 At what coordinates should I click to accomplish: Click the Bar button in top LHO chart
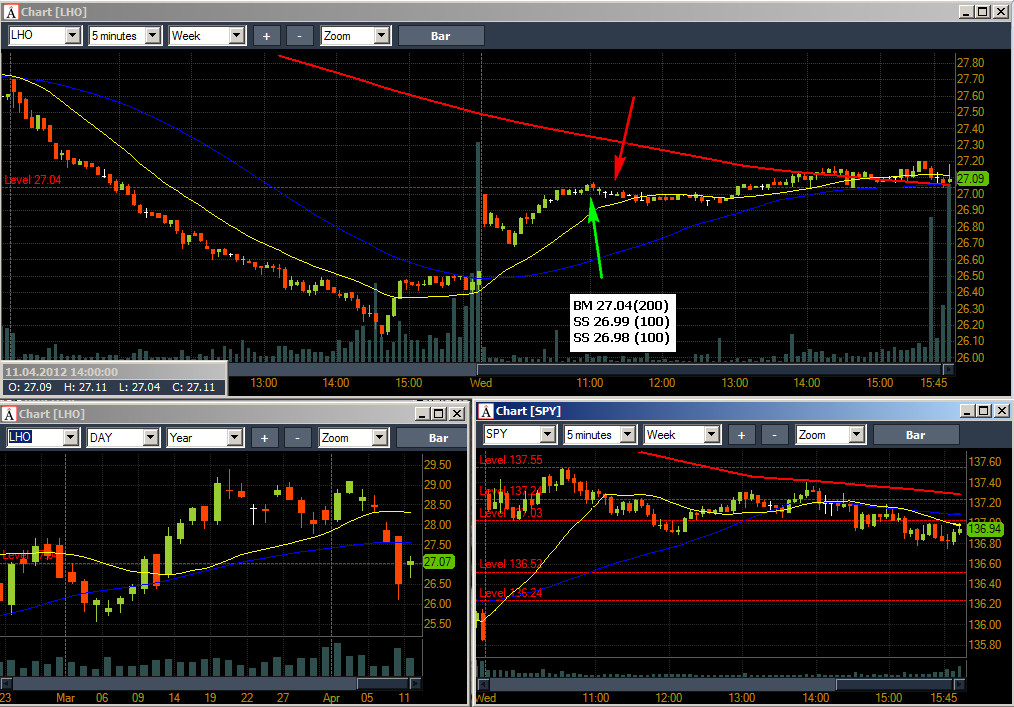[440, 36]
